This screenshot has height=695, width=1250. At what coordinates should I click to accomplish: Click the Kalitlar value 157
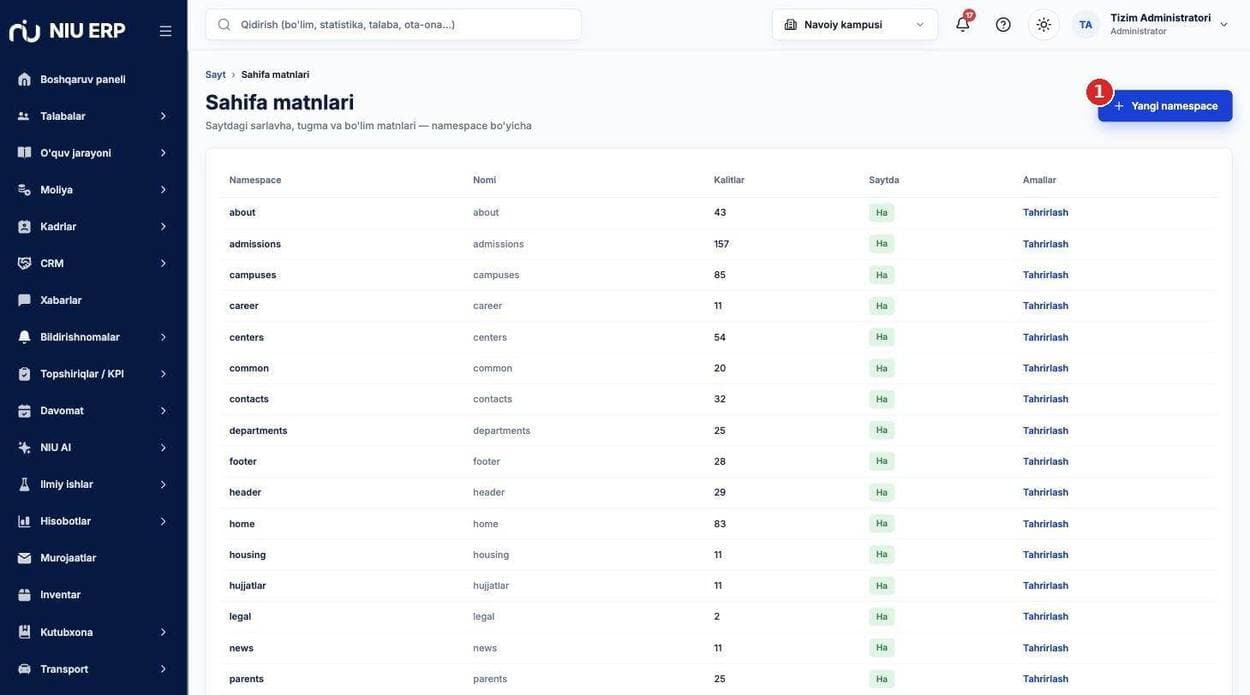721,244
